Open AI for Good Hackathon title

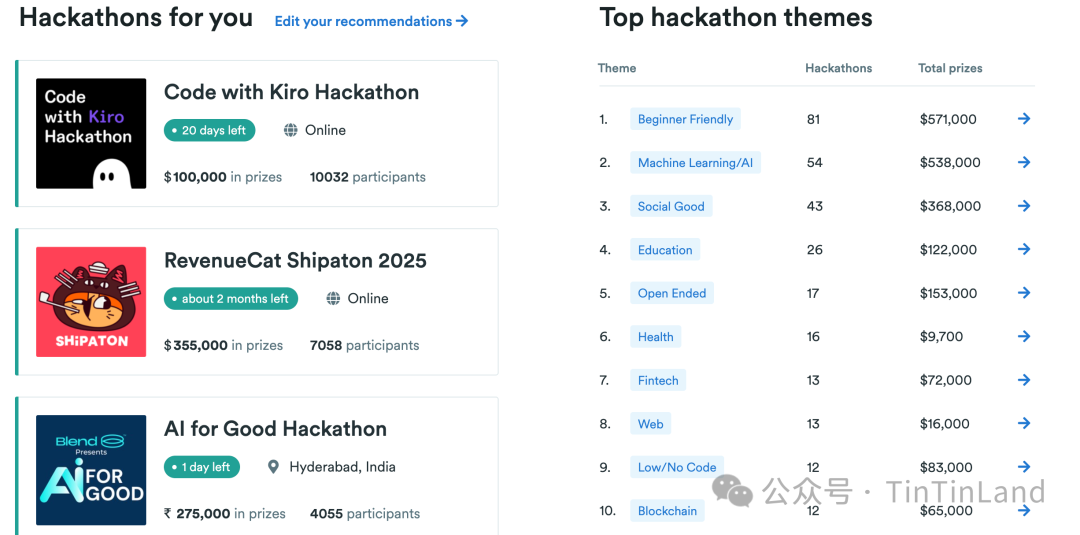tap(276, 429)
